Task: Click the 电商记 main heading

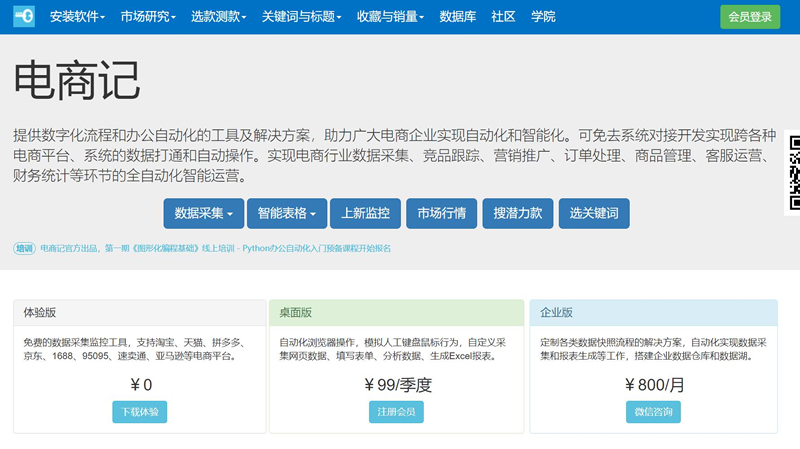Action: pyautogui.click(x=77, y=80)
